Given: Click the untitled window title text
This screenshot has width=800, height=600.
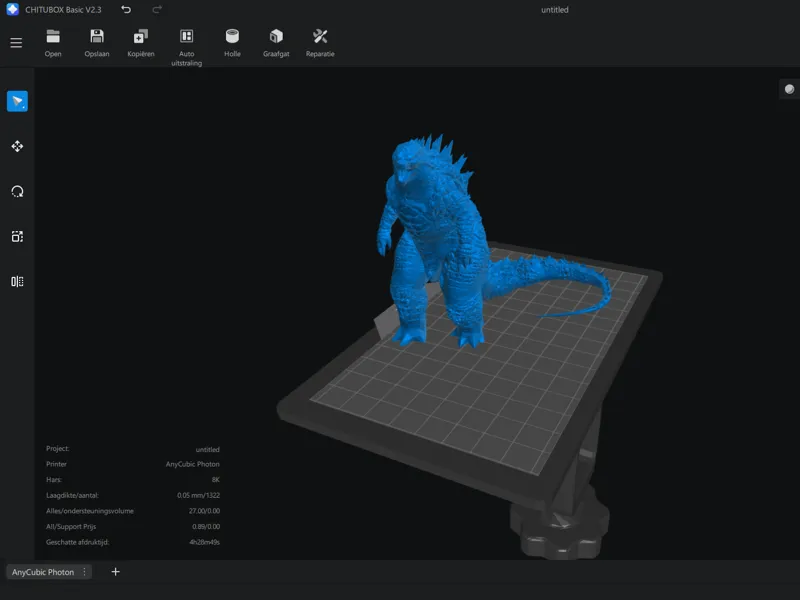Looking at the screenshot, I should pos(555,10).
